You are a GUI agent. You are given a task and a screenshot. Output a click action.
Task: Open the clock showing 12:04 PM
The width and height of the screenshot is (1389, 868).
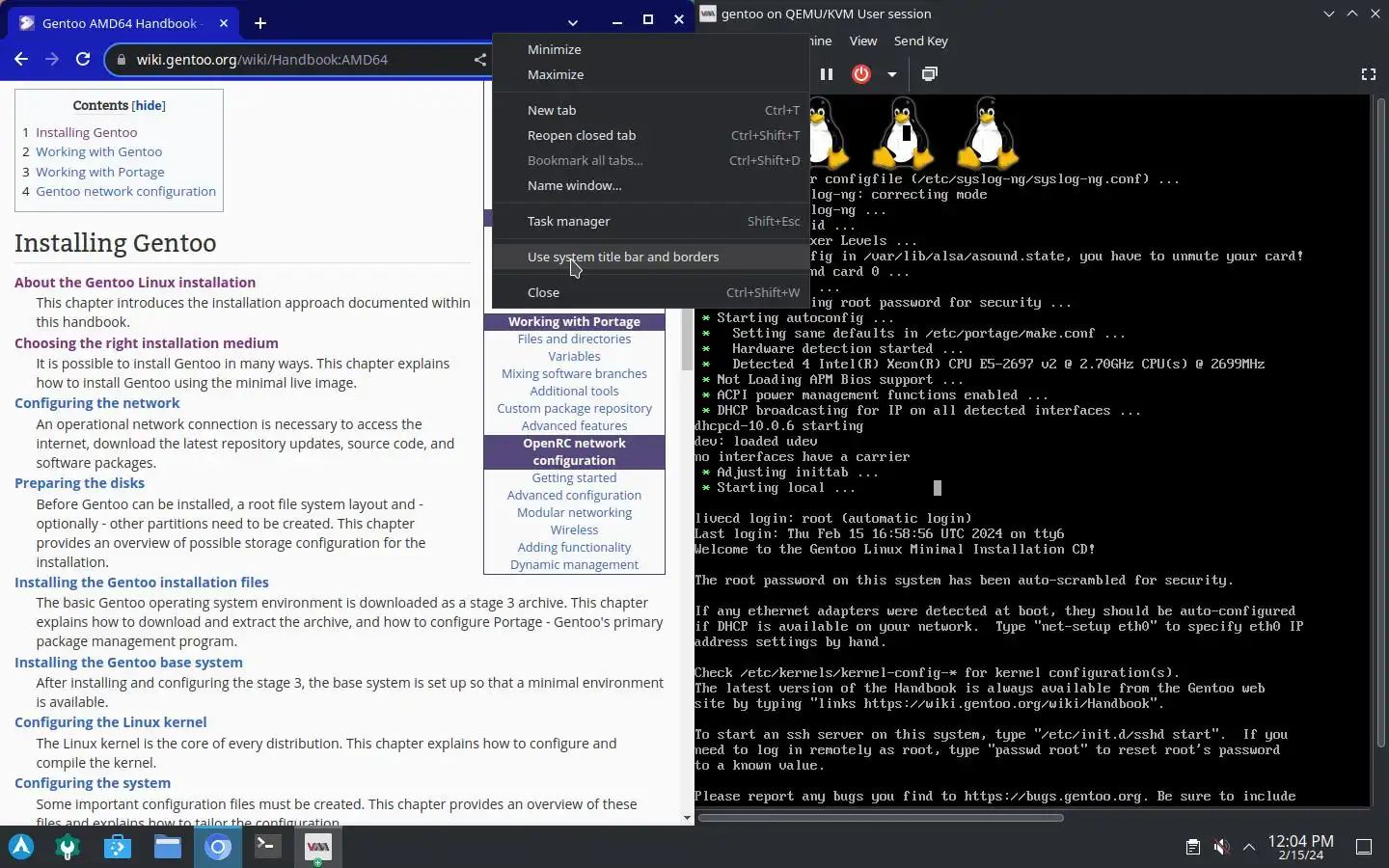(1300, 847)
